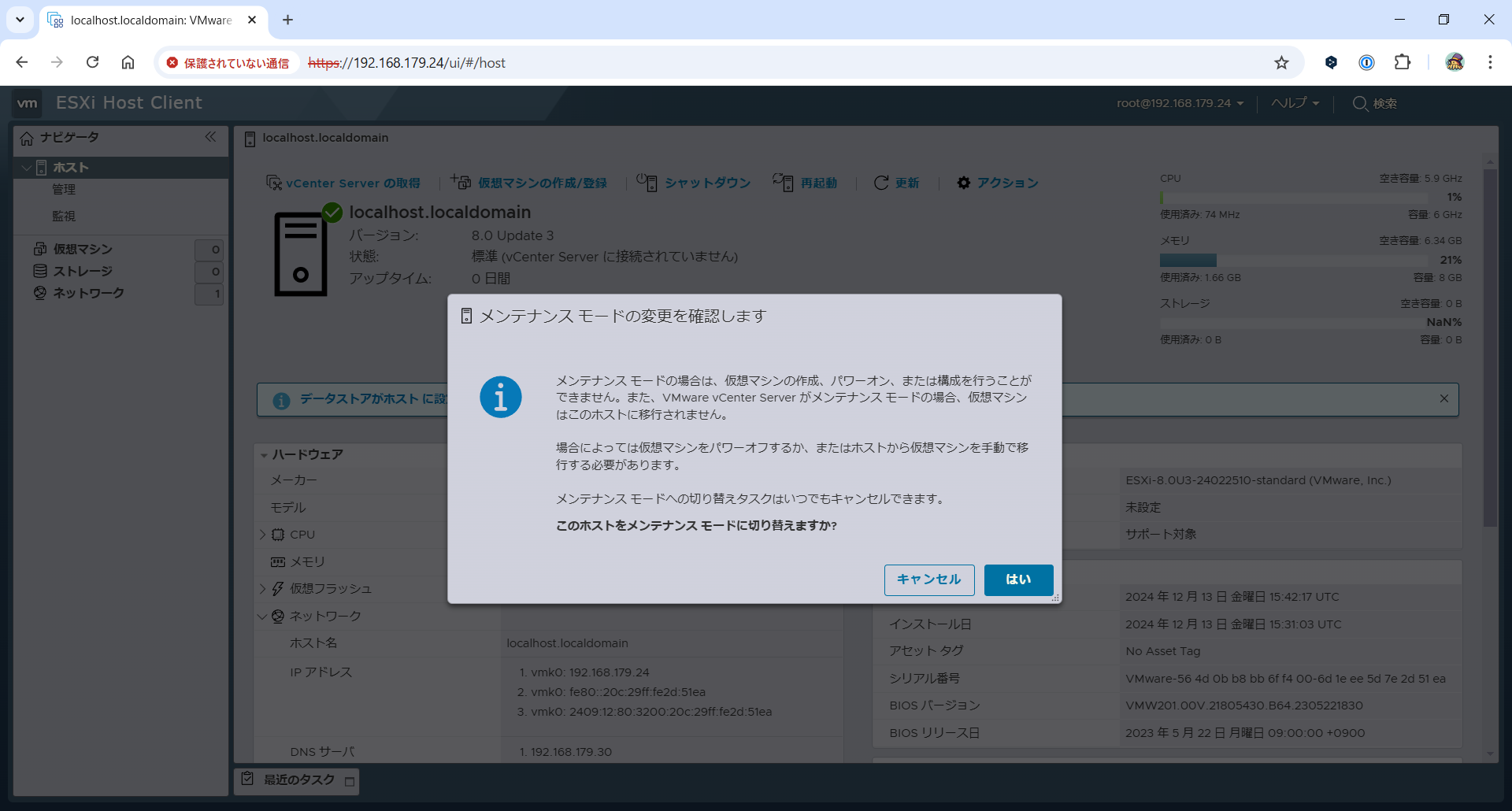Click the メモリ hardware row icon
The image size is (1512, 811).
(278, 562)
